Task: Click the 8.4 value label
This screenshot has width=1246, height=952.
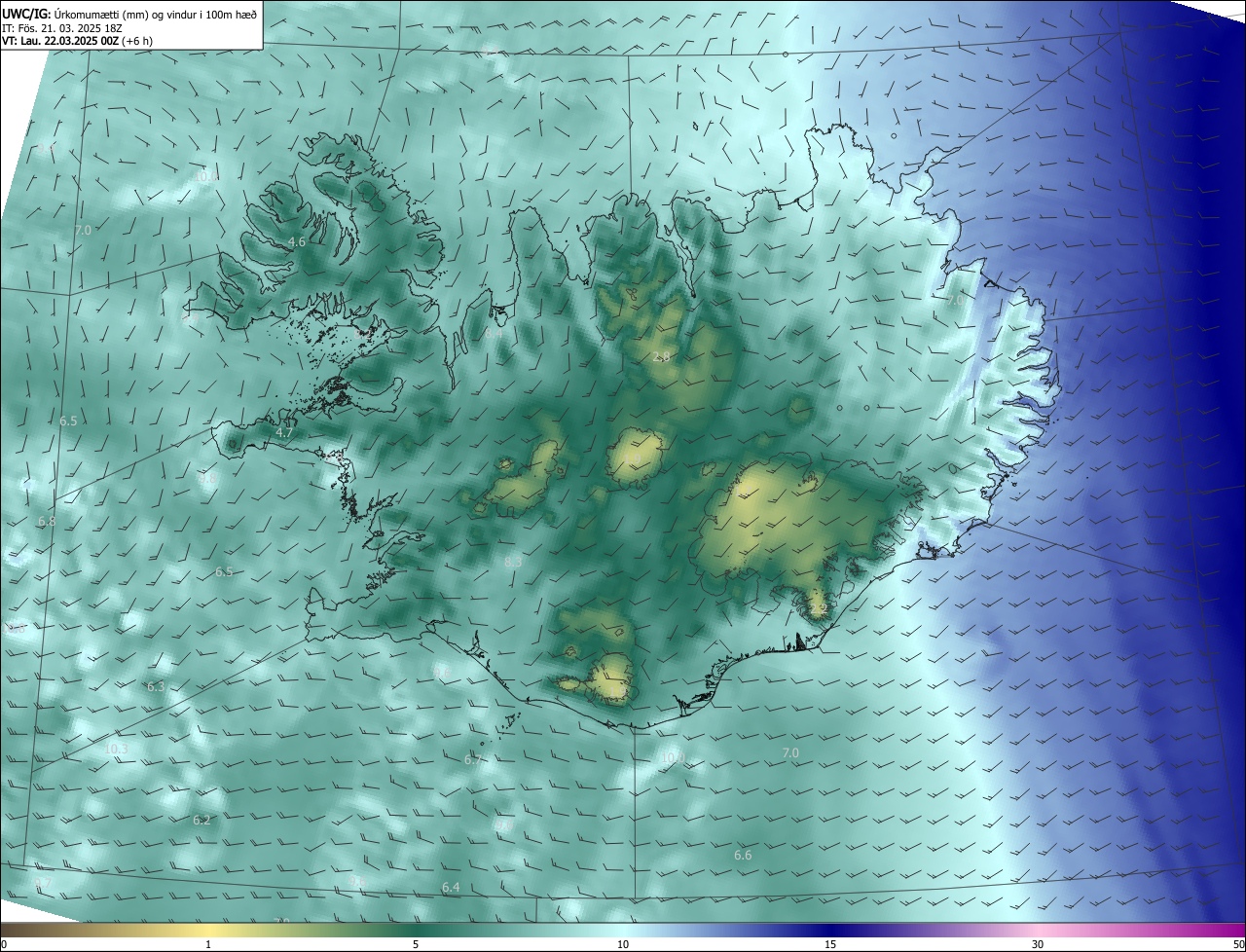Action: tap(495, 333)
